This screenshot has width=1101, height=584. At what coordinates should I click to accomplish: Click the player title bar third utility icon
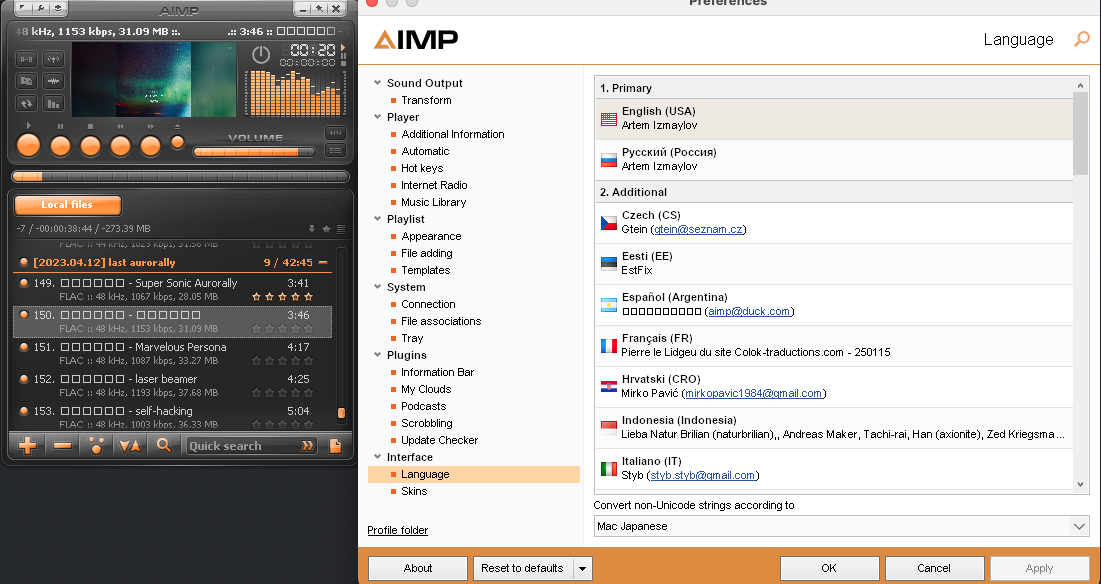pyautogui.click(x=58, y=8)
